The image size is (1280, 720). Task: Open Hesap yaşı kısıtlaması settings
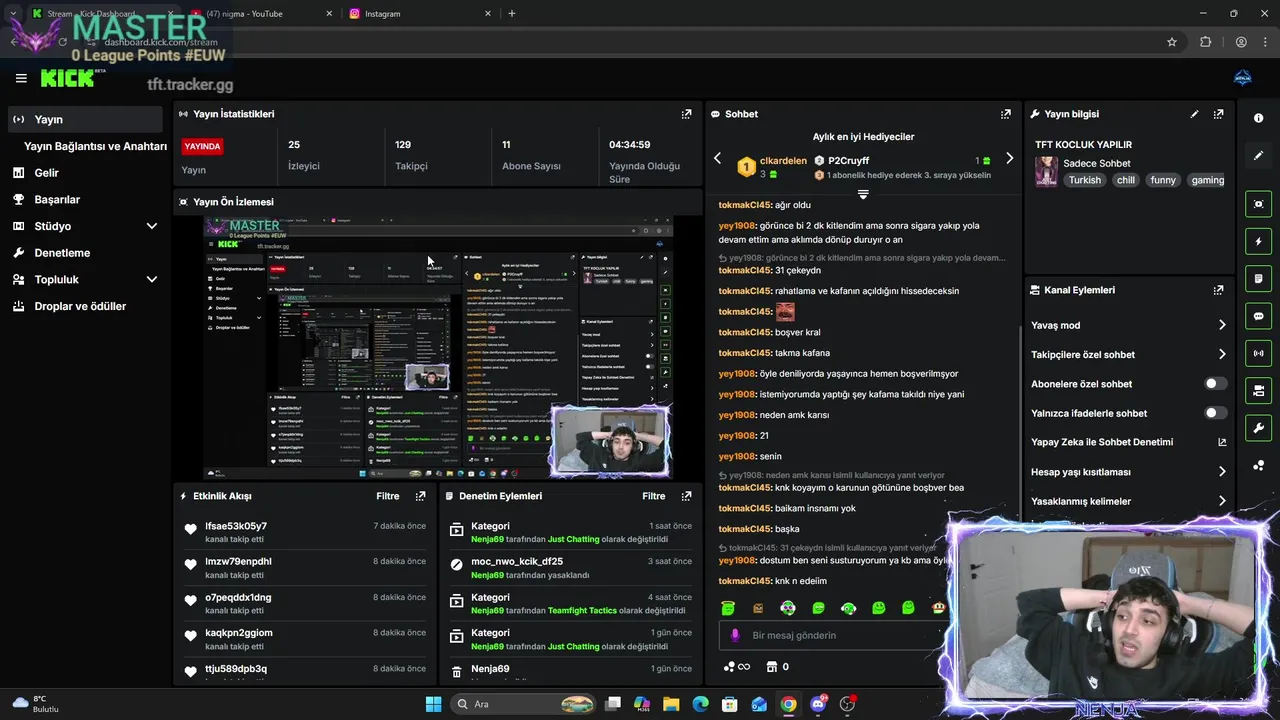click(1129, 472)
